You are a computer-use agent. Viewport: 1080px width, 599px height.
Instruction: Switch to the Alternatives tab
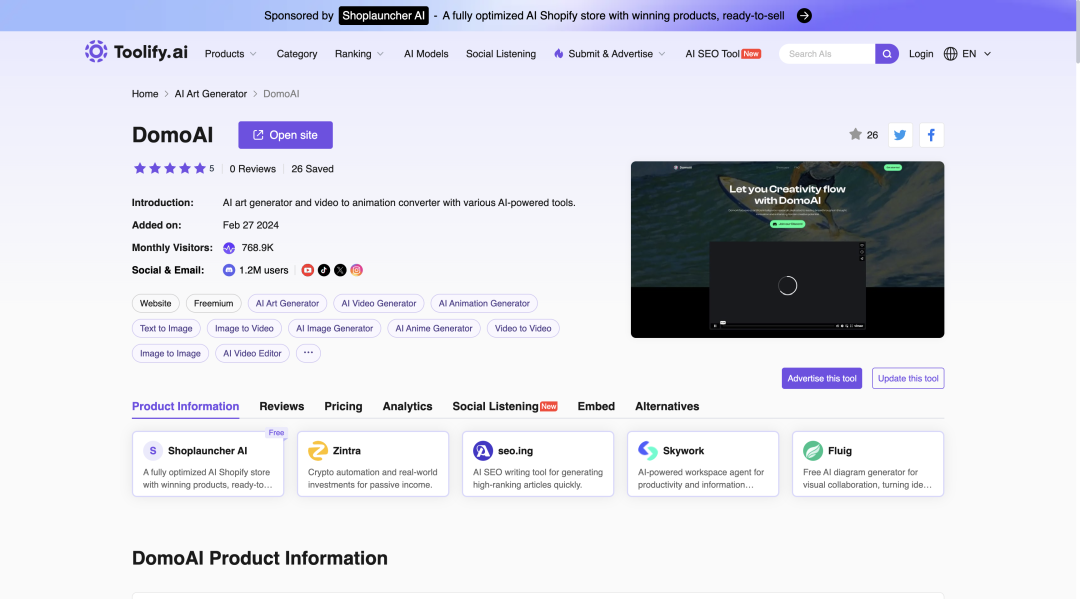coord(667,406)
